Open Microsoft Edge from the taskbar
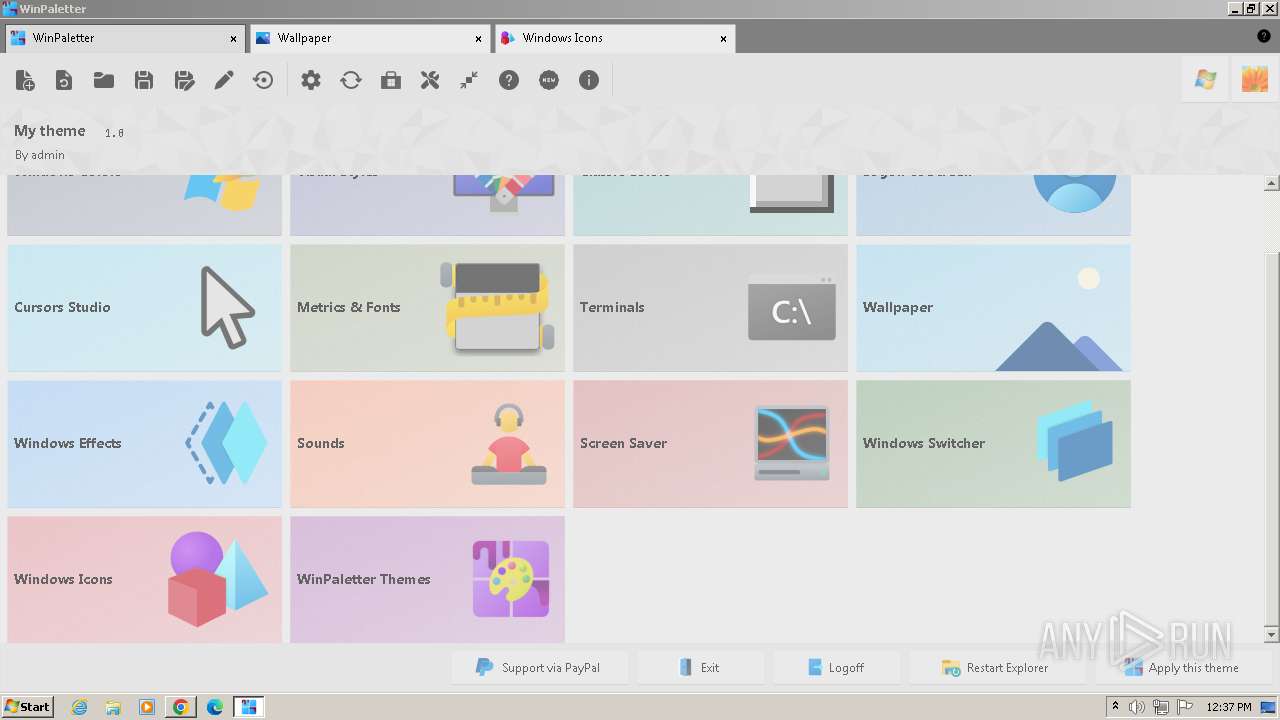This screenshot has width=1280, height=720. point(215,707)
